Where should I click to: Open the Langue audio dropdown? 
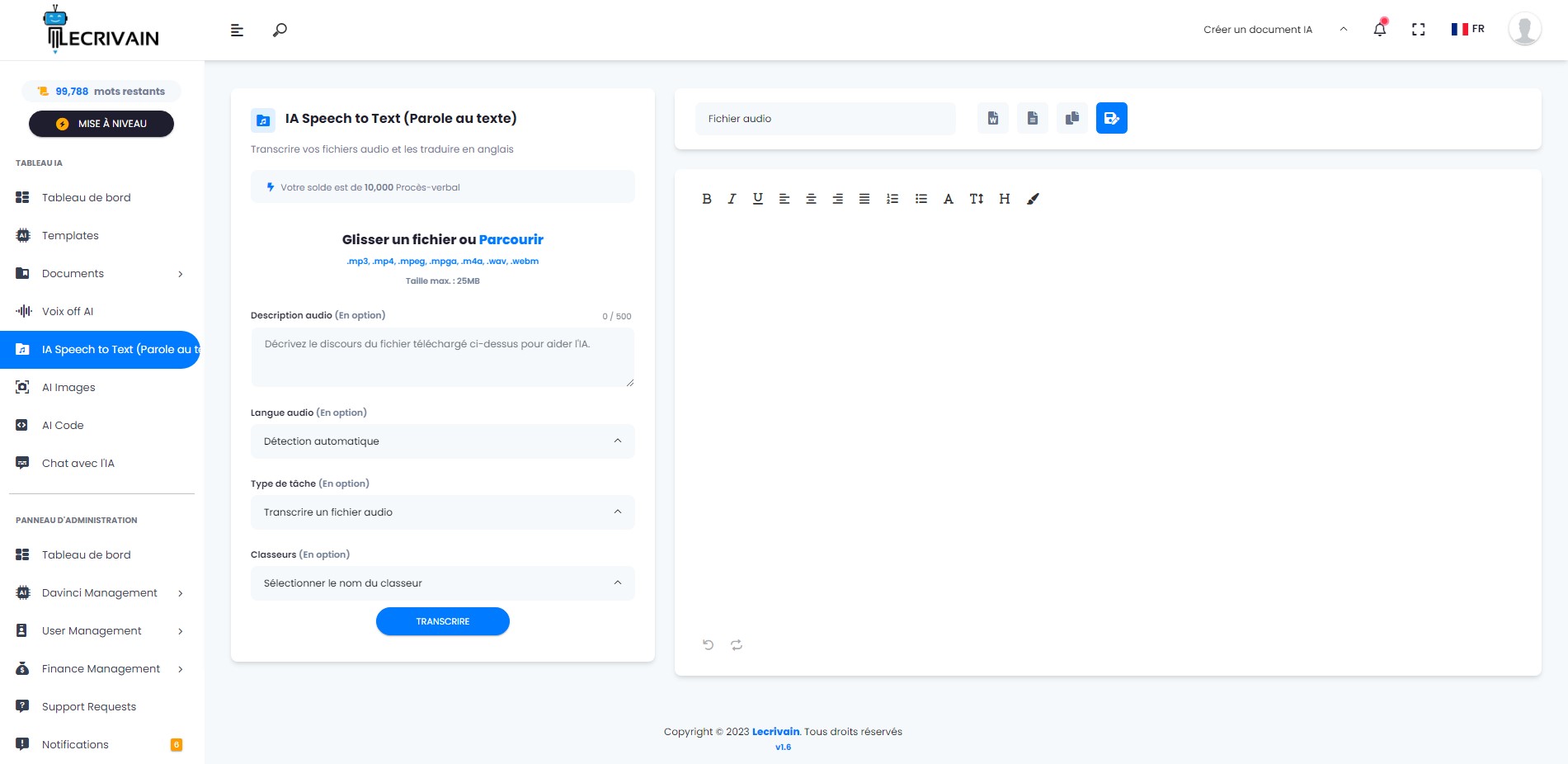coord(442,441)
